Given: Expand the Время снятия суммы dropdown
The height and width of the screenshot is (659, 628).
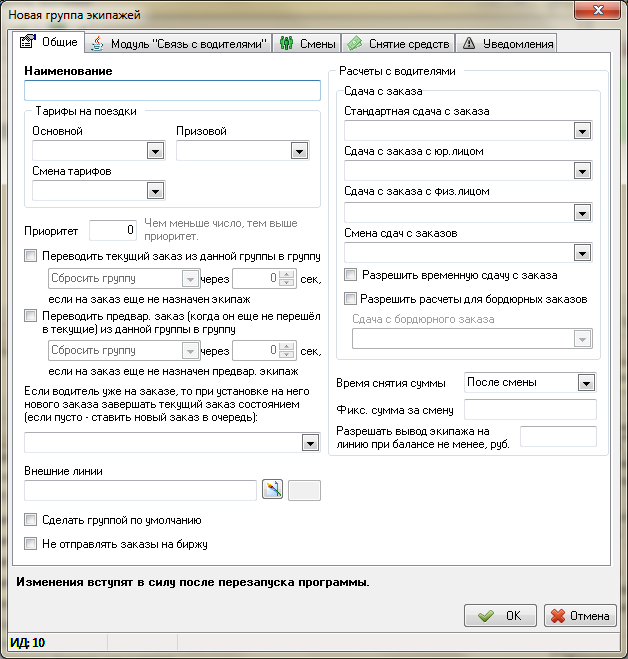Looking at the screenshot, I should click(585, 382).
